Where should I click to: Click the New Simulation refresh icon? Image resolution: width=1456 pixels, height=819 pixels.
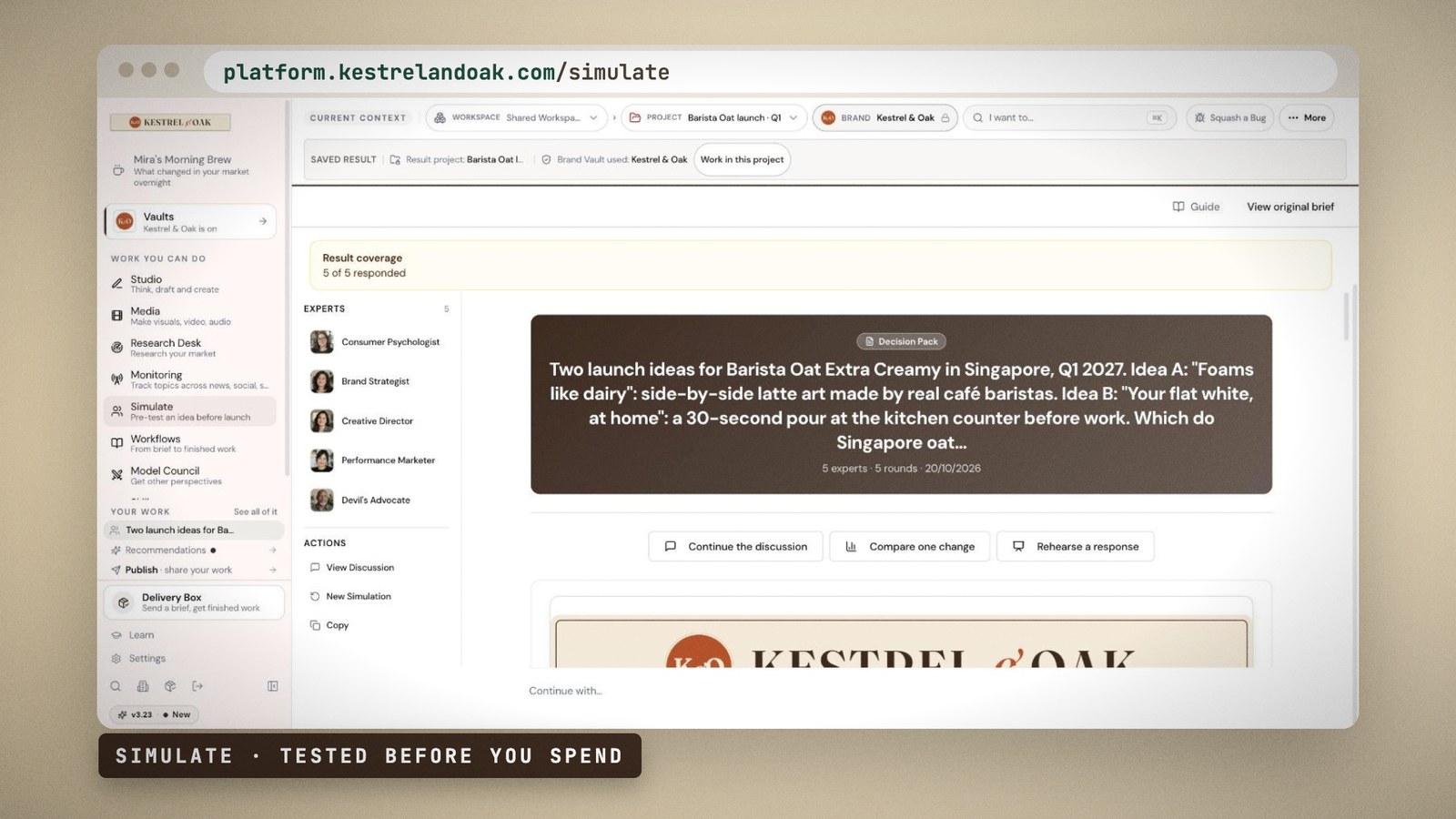click(x=315, y=596)
